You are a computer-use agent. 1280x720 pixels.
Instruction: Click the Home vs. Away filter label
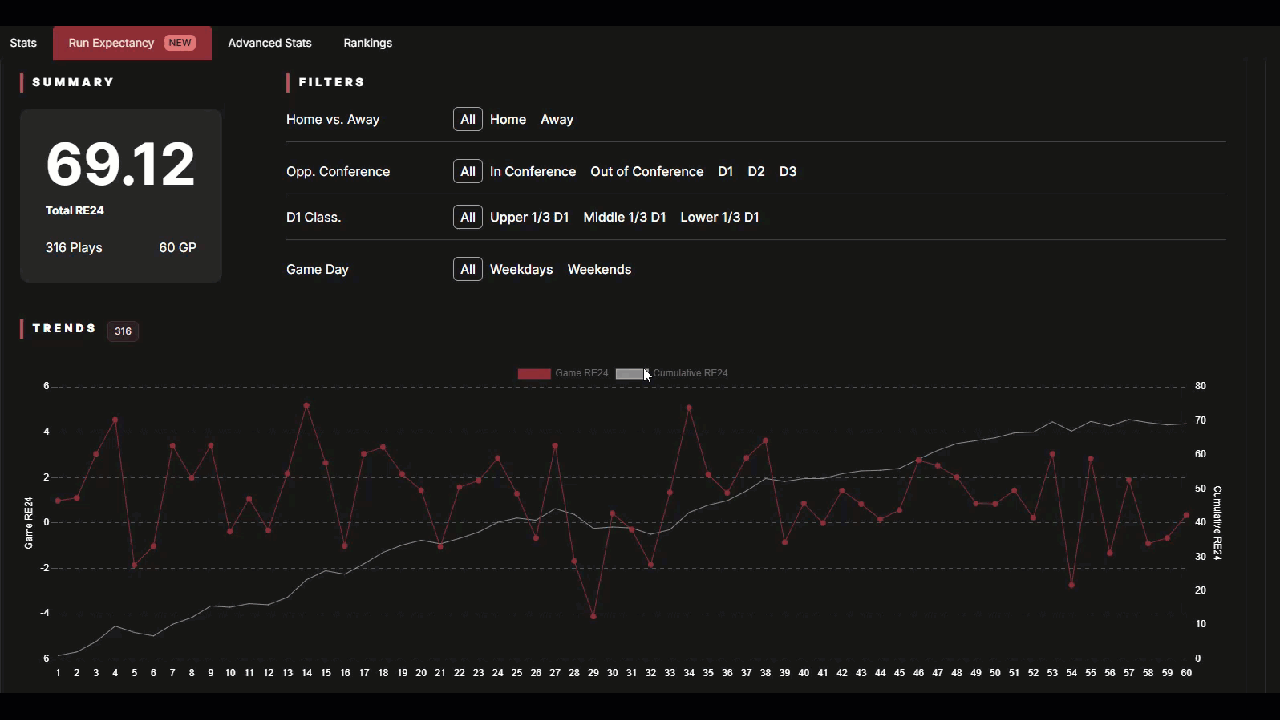tap(333, 119)
